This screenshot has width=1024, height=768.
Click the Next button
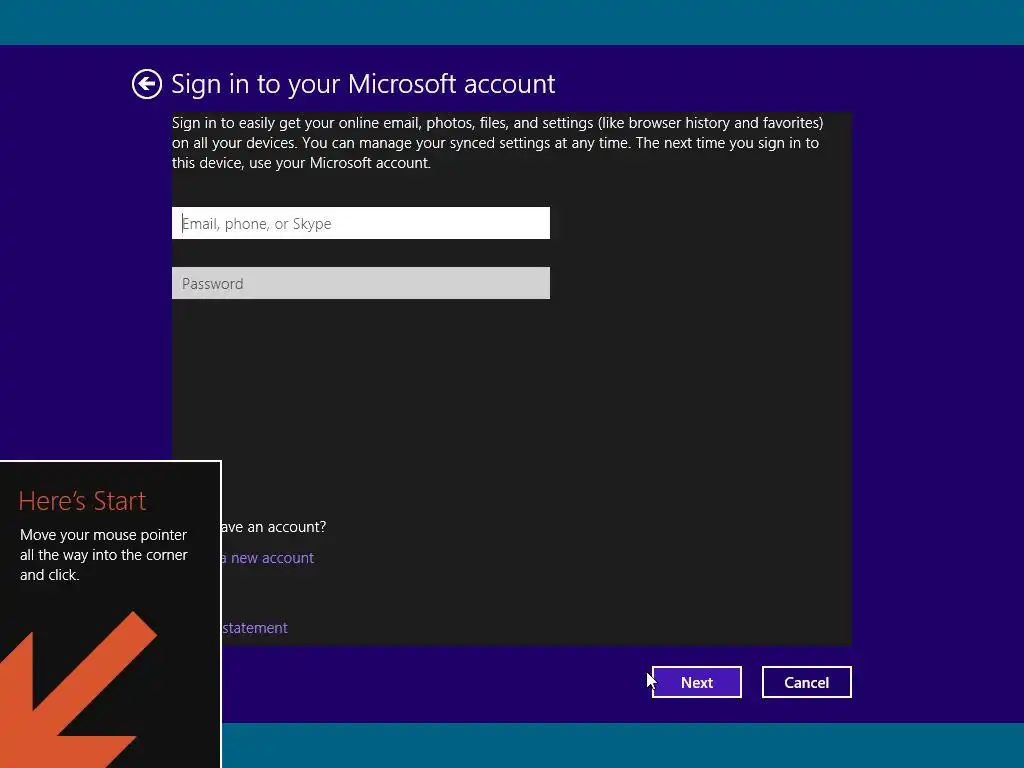[x=697, y=682]
